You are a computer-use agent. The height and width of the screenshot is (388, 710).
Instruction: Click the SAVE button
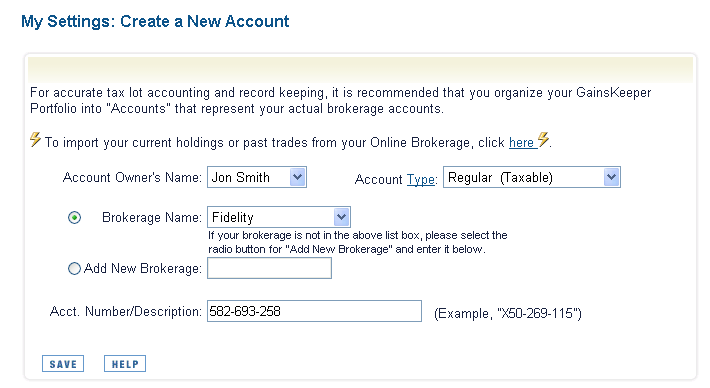(x=63, y=364)
